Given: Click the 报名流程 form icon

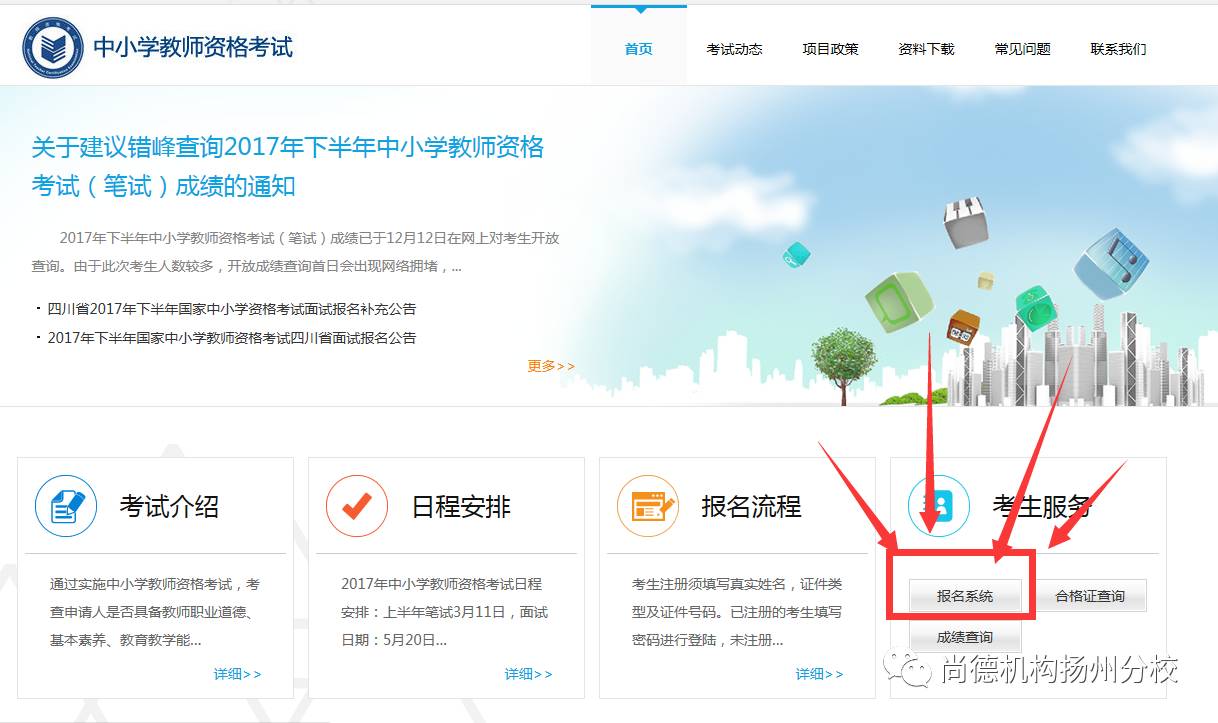Looking at the screenshot, I should (x=648, y=506).
